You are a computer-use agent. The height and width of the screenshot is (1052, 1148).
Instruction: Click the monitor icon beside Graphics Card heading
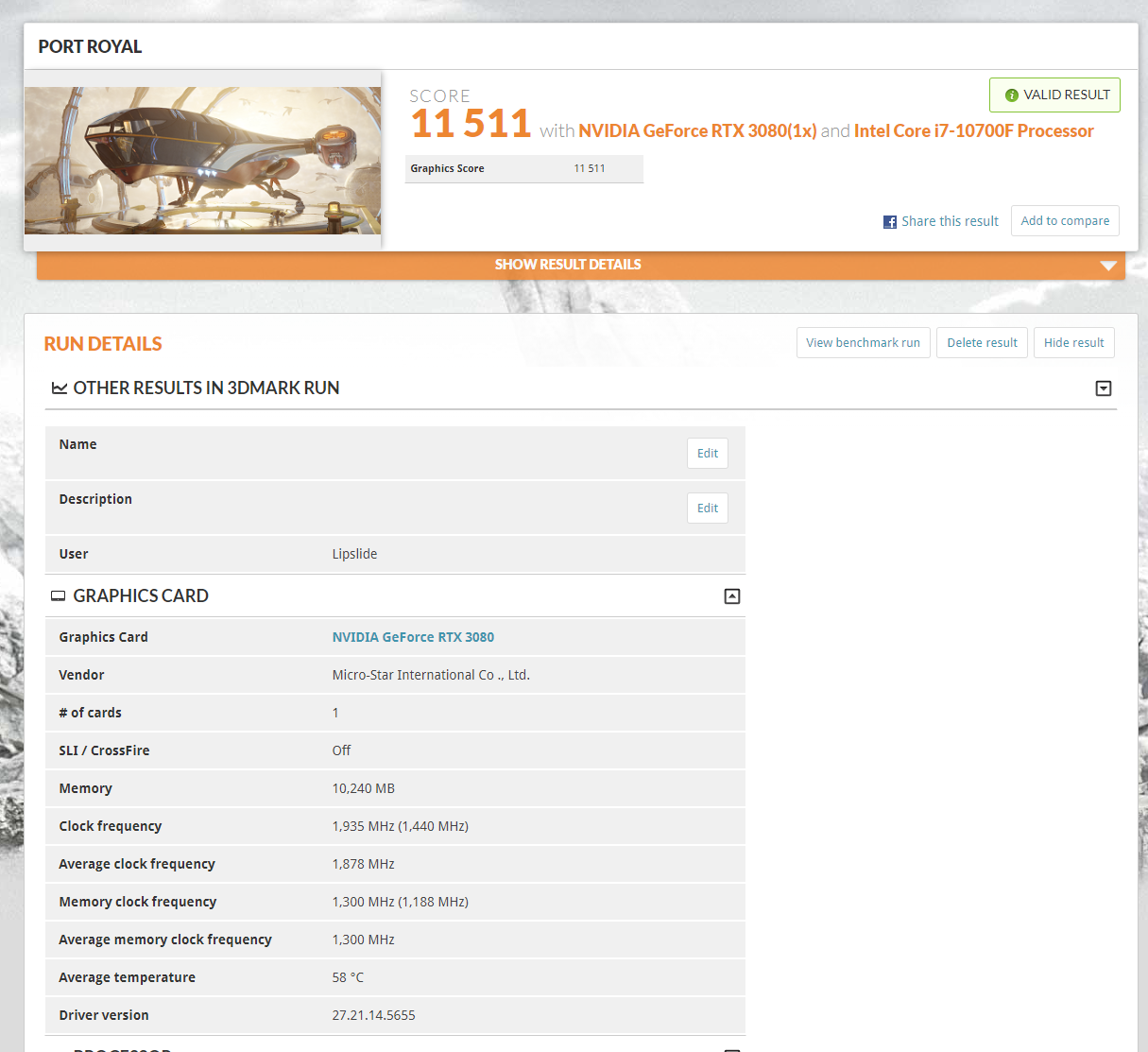(x=59, y=596)
